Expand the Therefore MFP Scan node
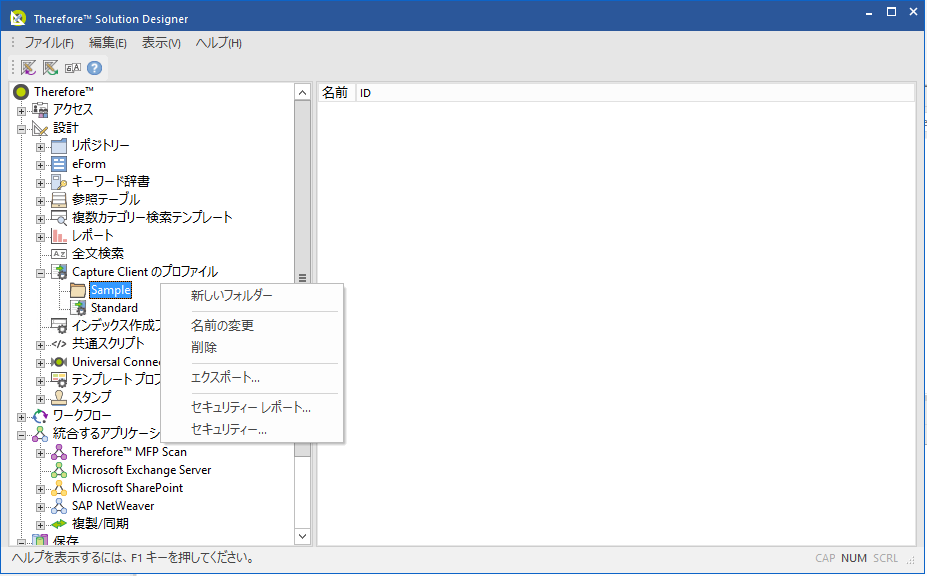The image size is (927, 576). coord(40,454)
